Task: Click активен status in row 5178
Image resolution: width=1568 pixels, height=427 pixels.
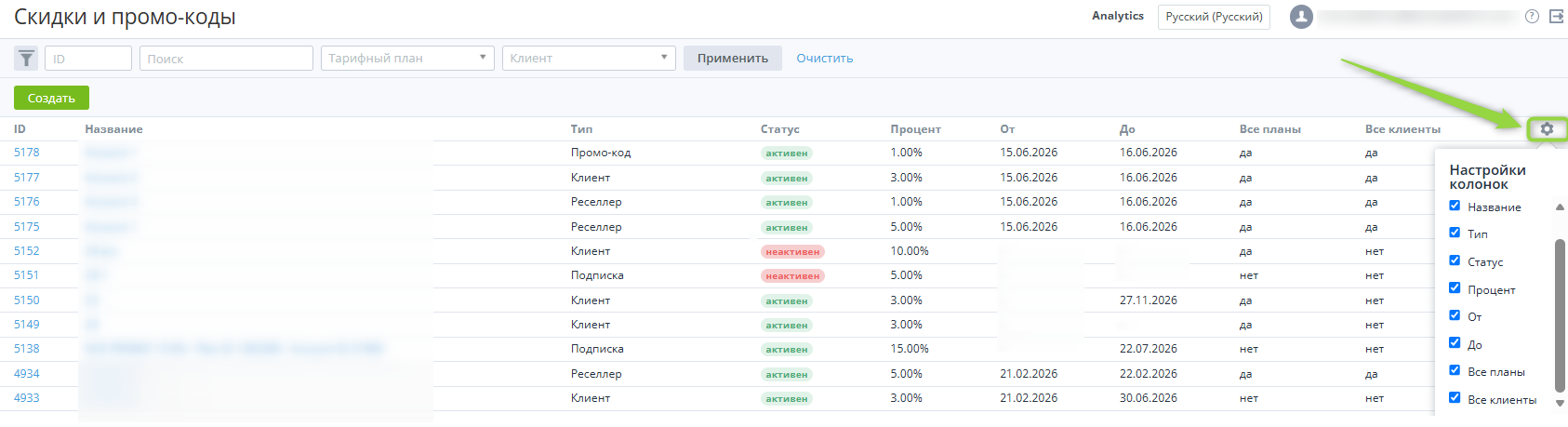Action: coord(786,153)
